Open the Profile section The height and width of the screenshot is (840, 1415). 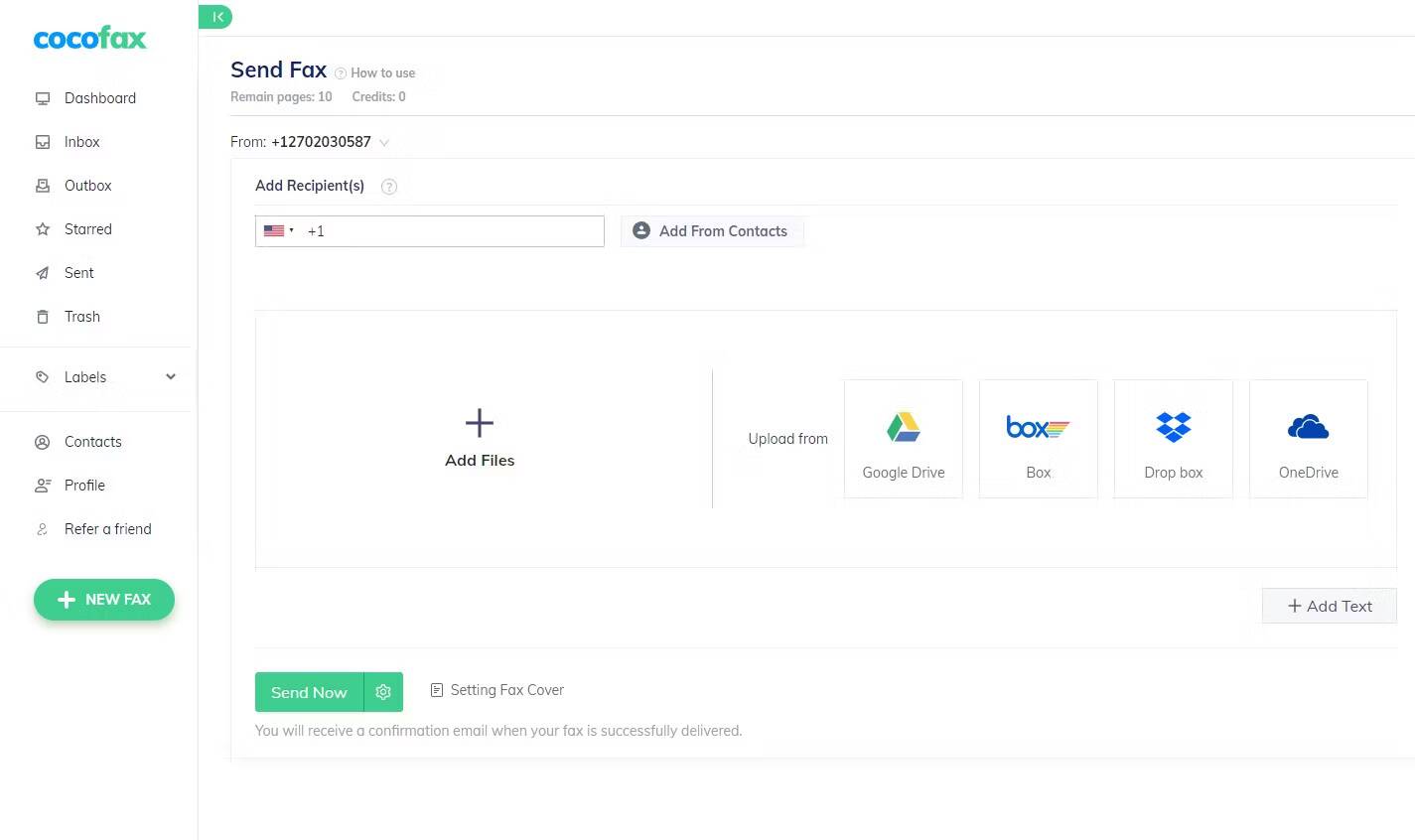point(84,486)
